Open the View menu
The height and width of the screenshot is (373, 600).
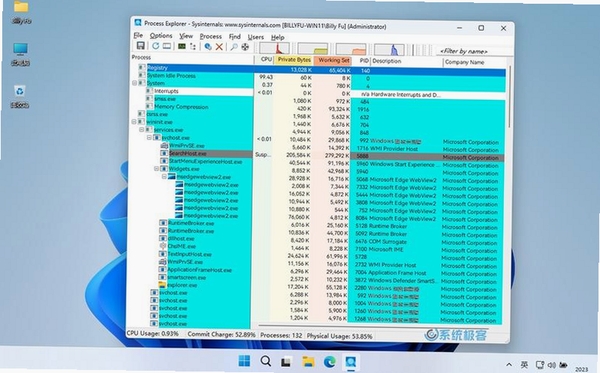point(186,36)
